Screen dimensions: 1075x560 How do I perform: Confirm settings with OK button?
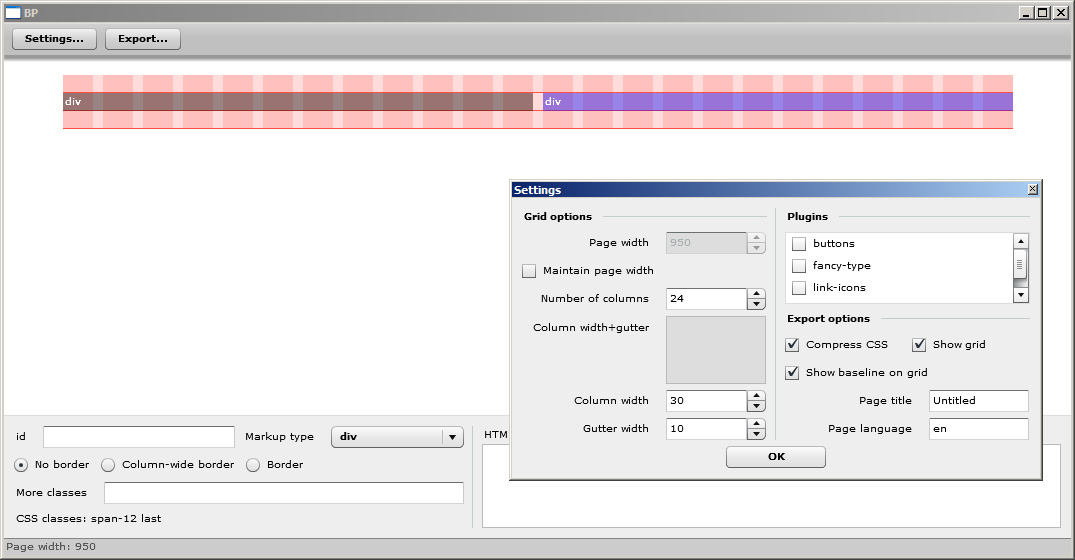click(775, 457)
